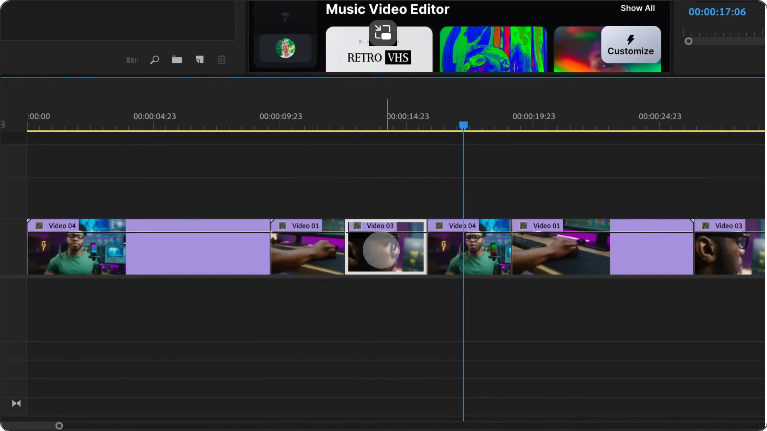Click the fx badge on first Video 04 clip

pyautogui.click(x=40, y=226)
